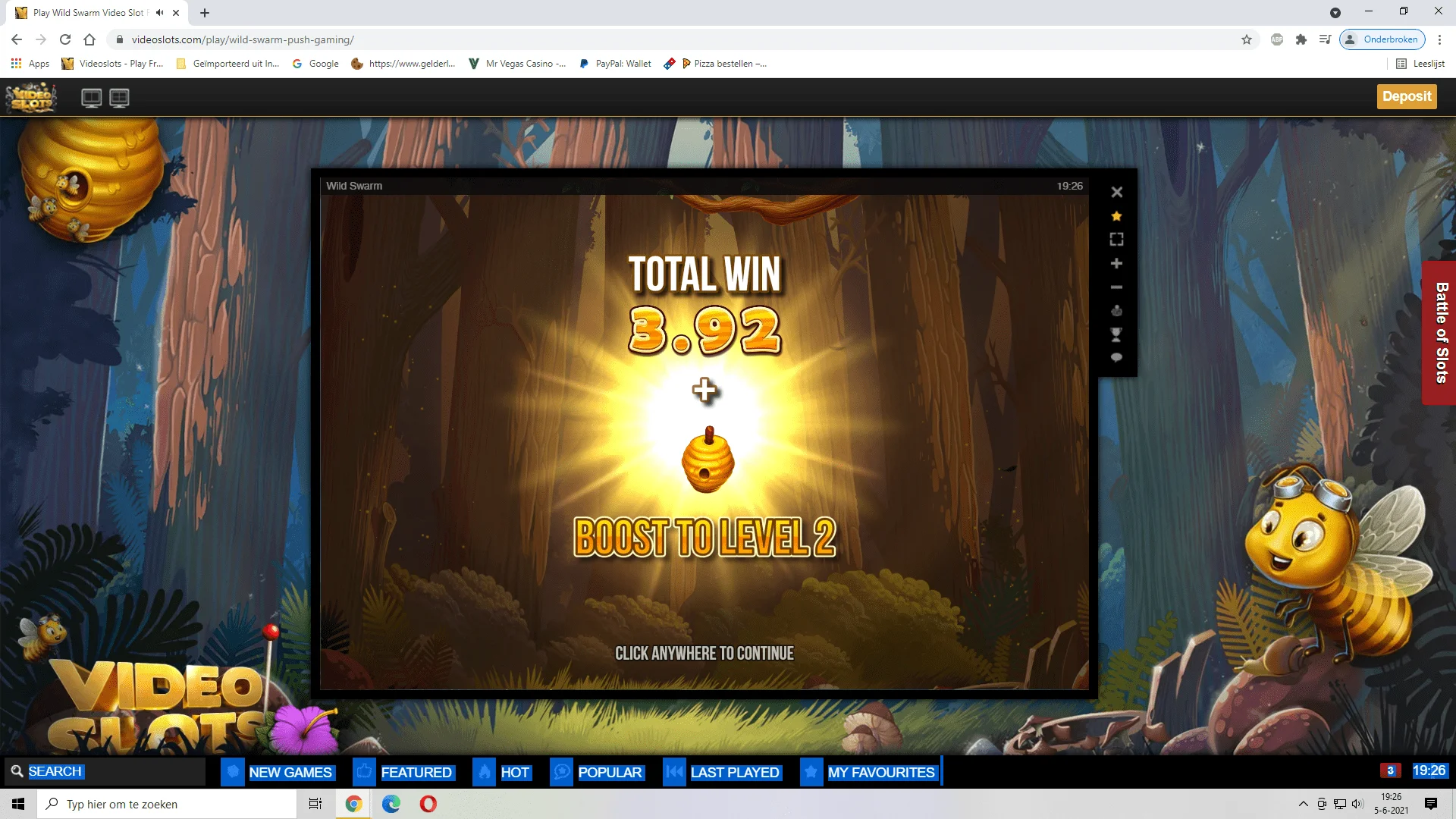Open the Geïmporteerd uit In... bookmarks folder
Image resolution: width=1456 pixels, height=819 pixels.
pos(227,64)
